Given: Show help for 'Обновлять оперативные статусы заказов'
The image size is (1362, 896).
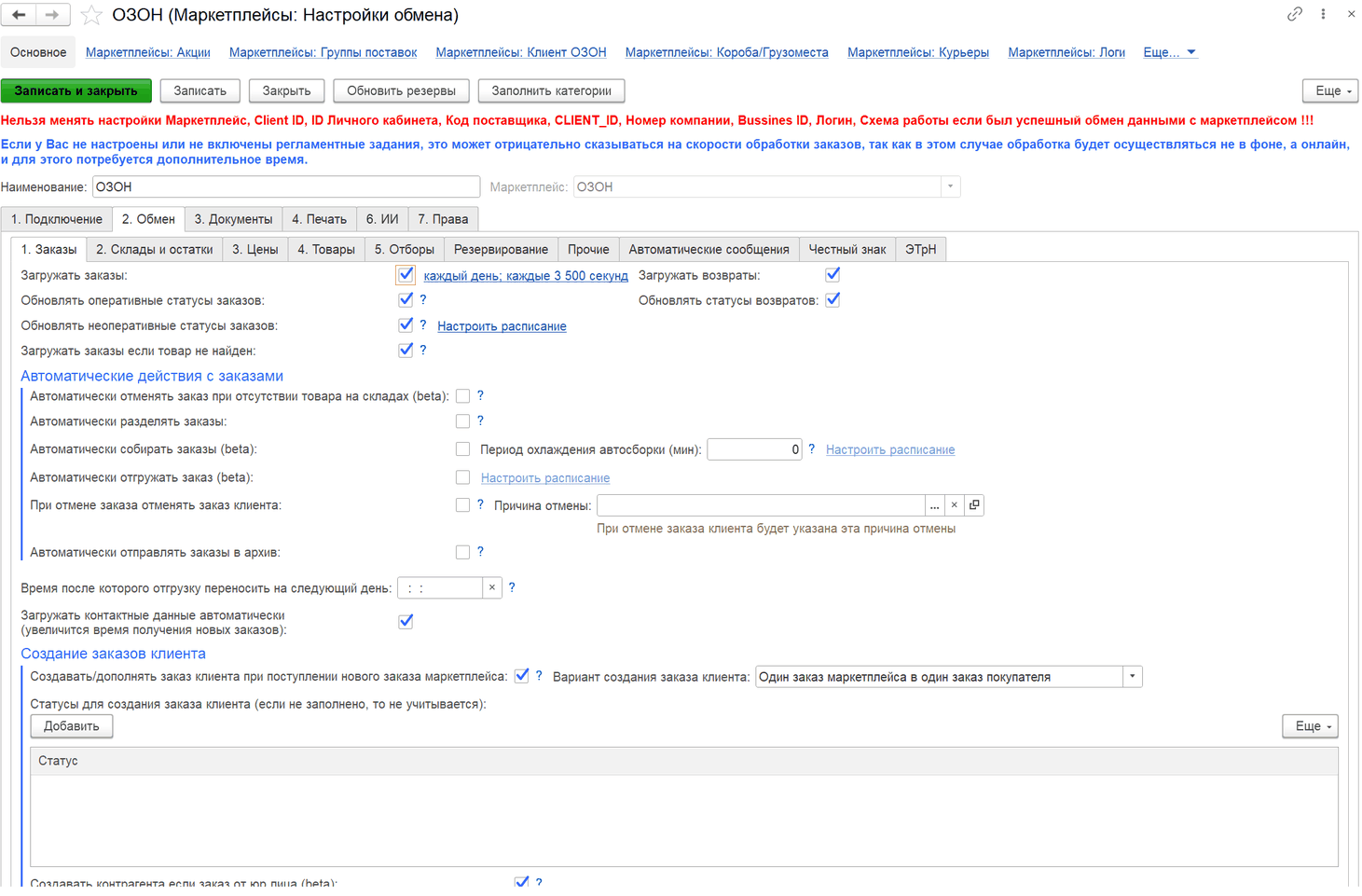Looking at the screenshot, I should pyautogui.click(x=423, y=300).
